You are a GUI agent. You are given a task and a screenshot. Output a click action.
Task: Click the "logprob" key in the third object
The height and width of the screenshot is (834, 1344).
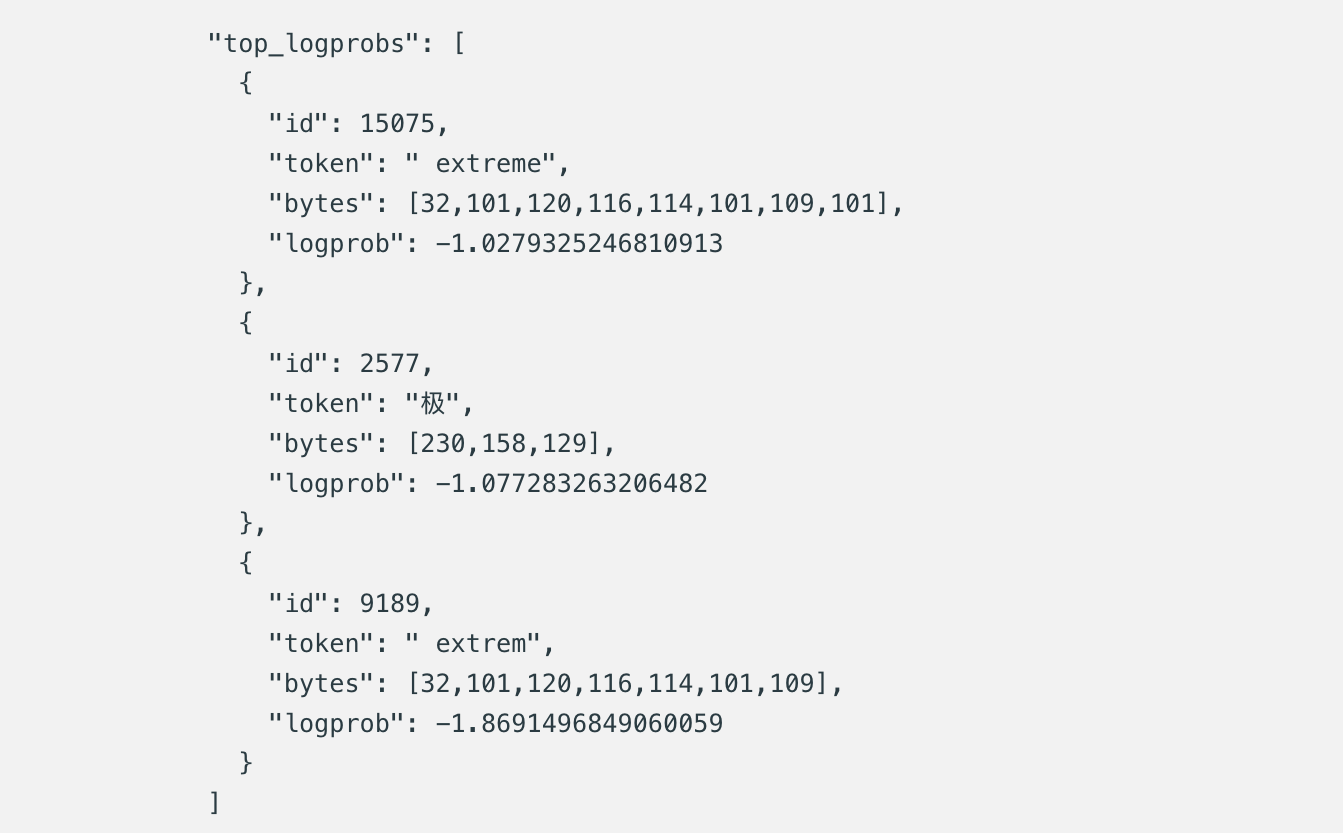point(336,723)
